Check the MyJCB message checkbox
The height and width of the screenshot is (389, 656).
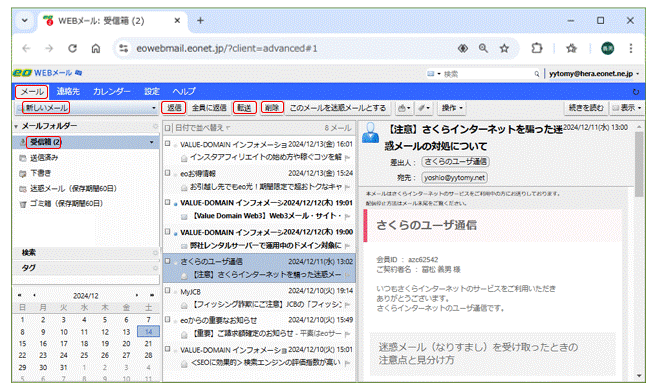(168, 290)
